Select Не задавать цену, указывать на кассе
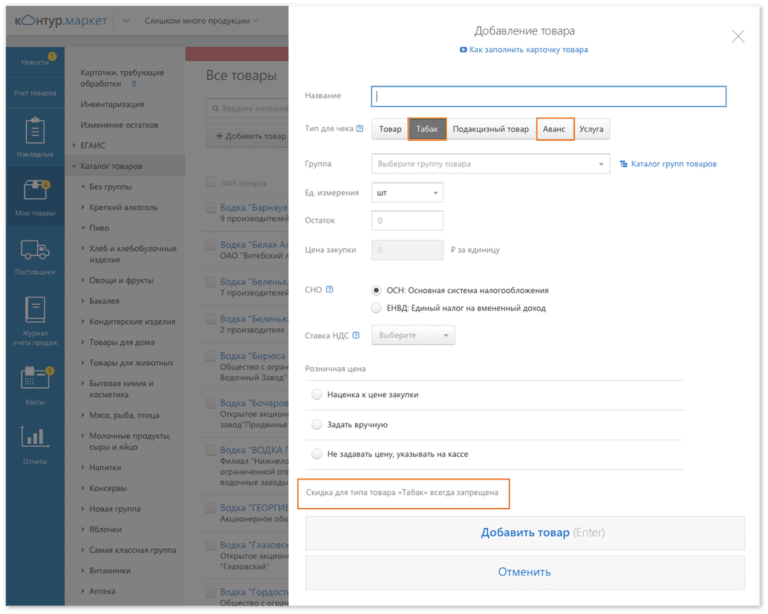768x614 pixels. tap(317, 454)
